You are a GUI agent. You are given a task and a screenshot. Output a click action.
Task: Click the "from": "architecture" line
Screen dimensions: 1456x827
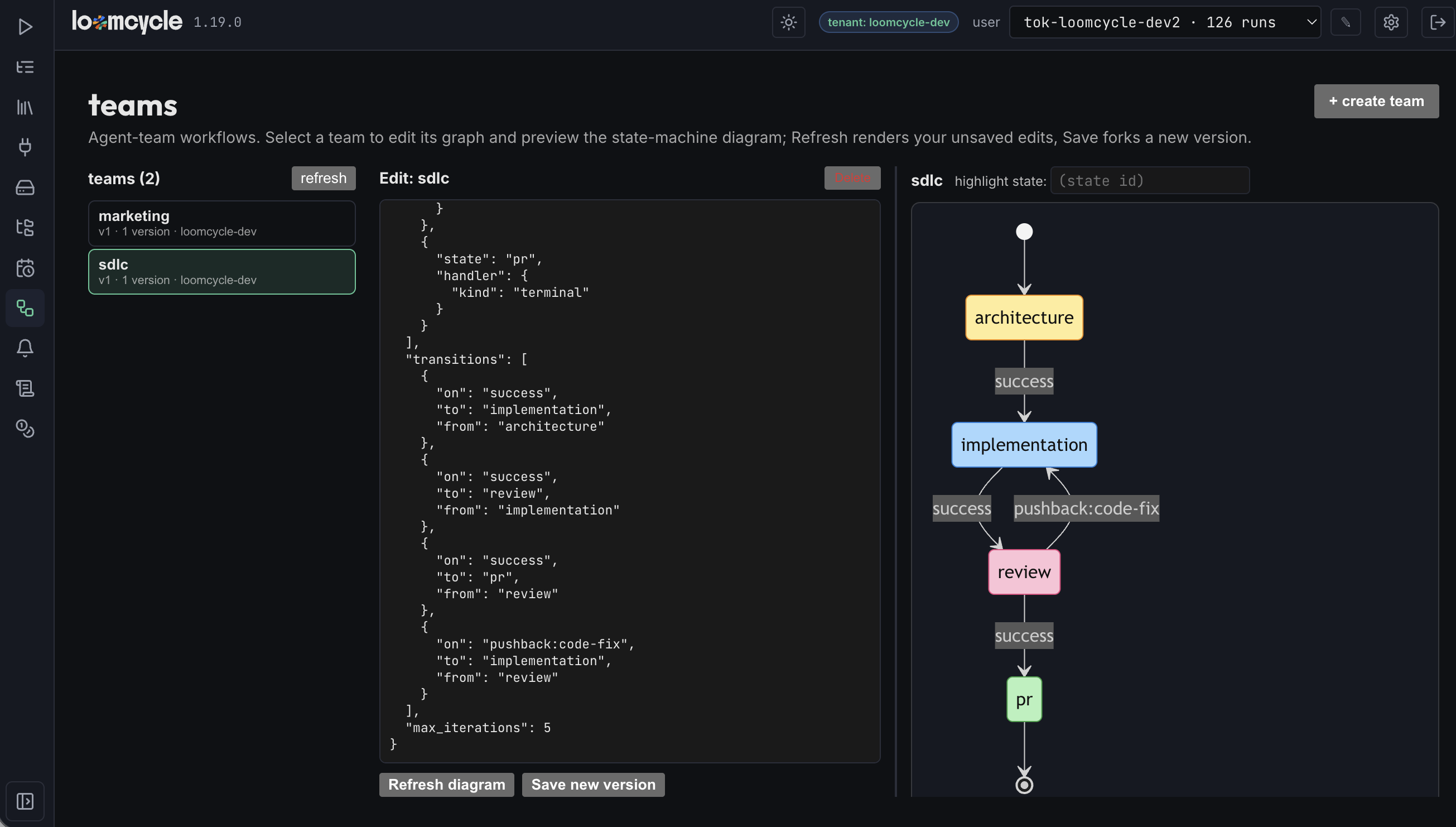tap(520, 426)
